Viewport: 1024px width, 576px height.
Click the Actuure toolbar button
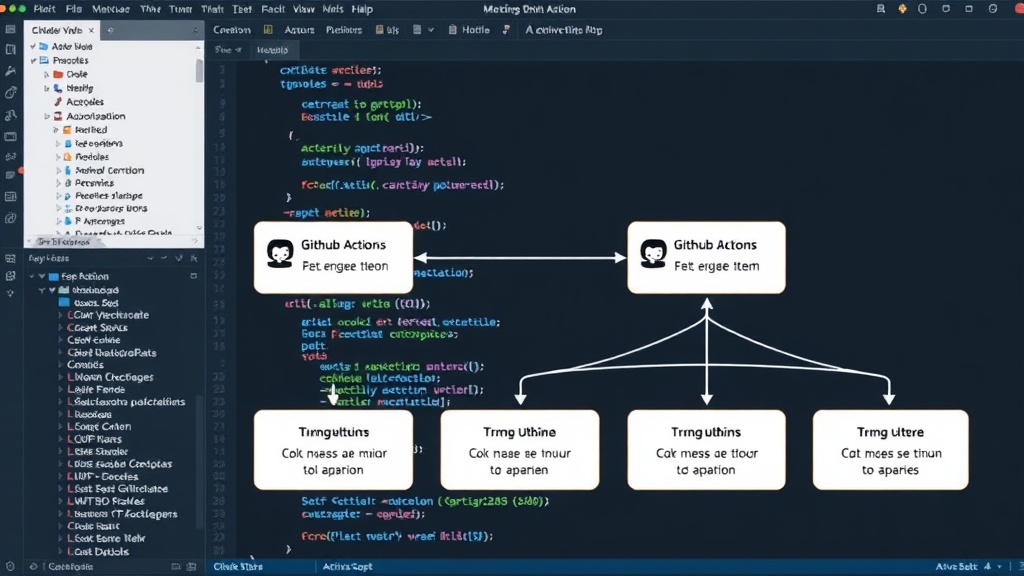tap(299, 30)
